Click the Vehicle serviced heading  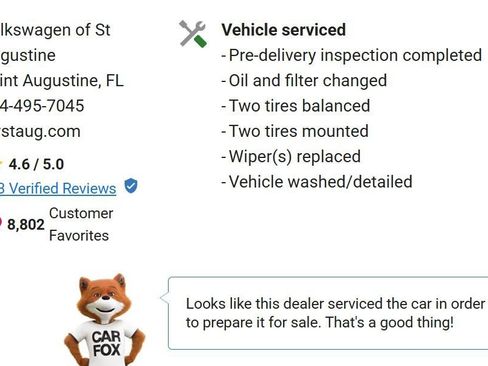click(x=284, y=30)
